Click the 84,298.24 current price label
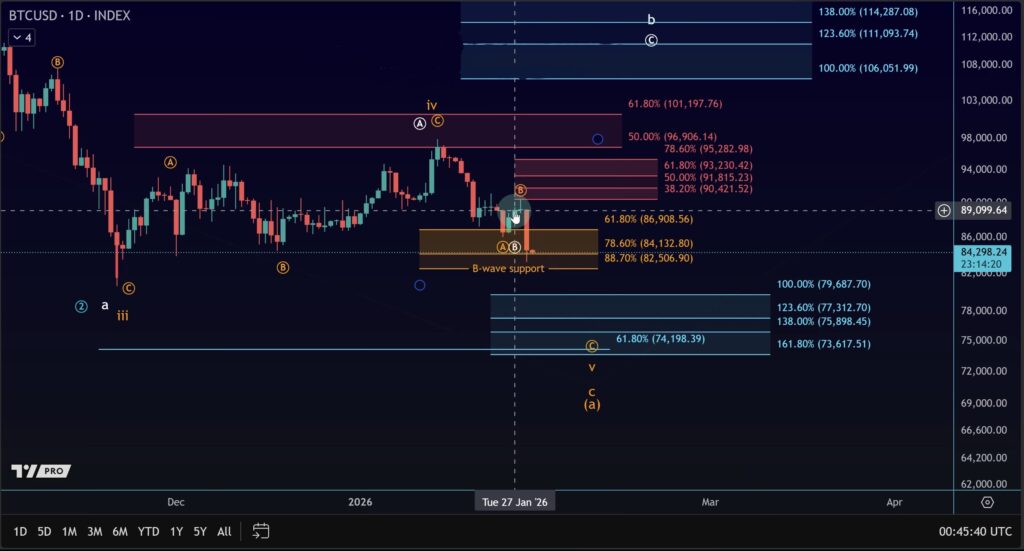This screenshot has width=1024, height=551. (979, 253)
